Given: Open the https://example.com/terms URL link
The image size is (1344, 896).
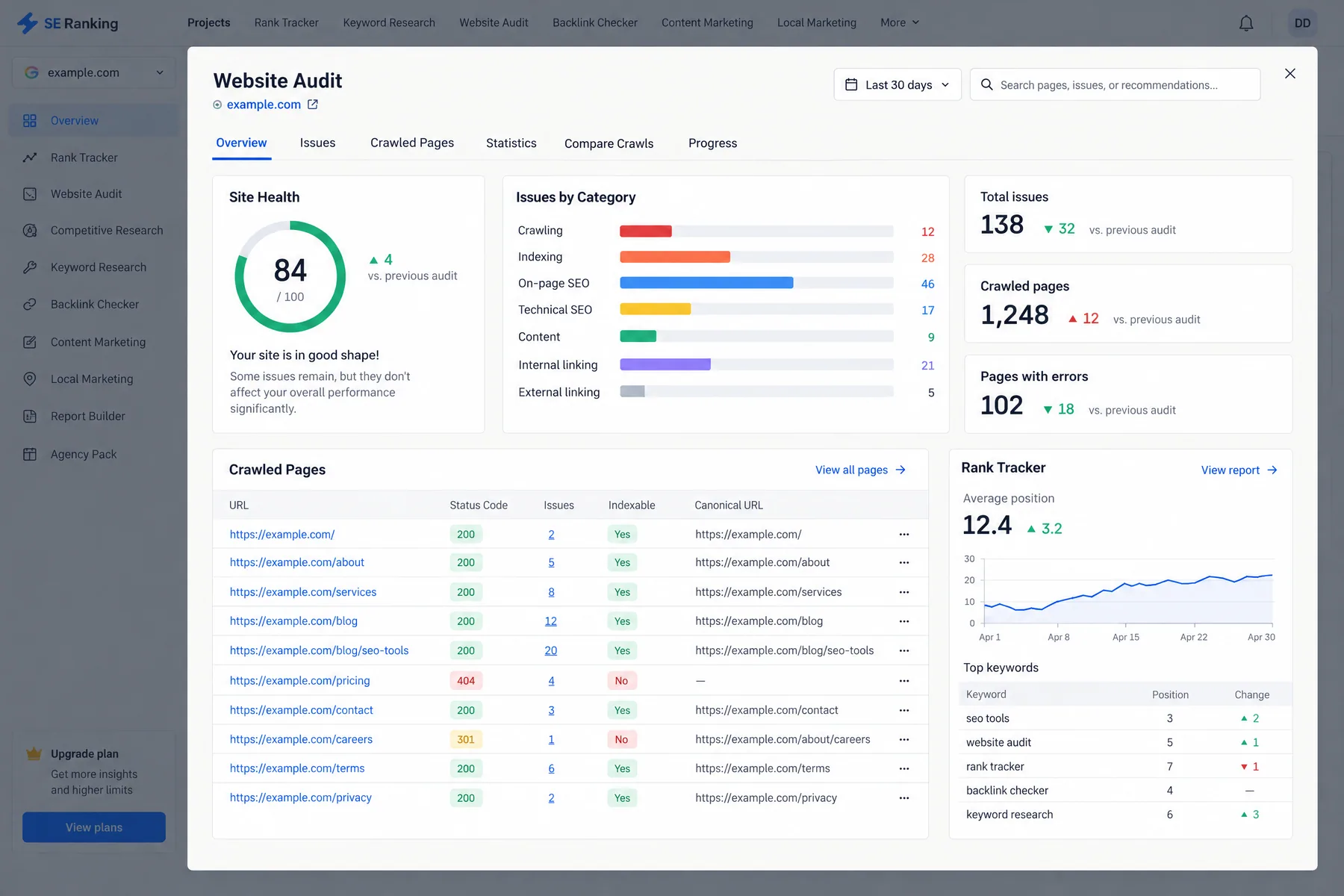Looking at the screenshot, I should (x=297, y=768).
